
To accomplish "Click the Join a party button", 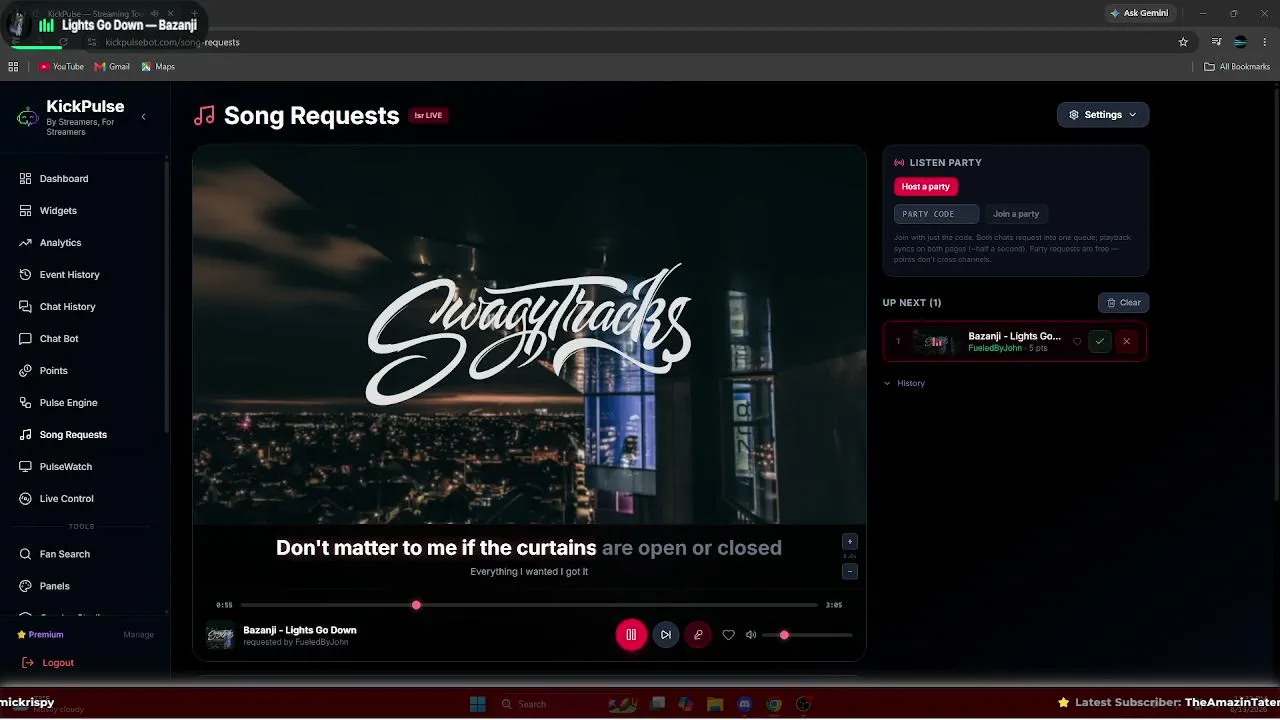I will click(x=1016, y=214).
